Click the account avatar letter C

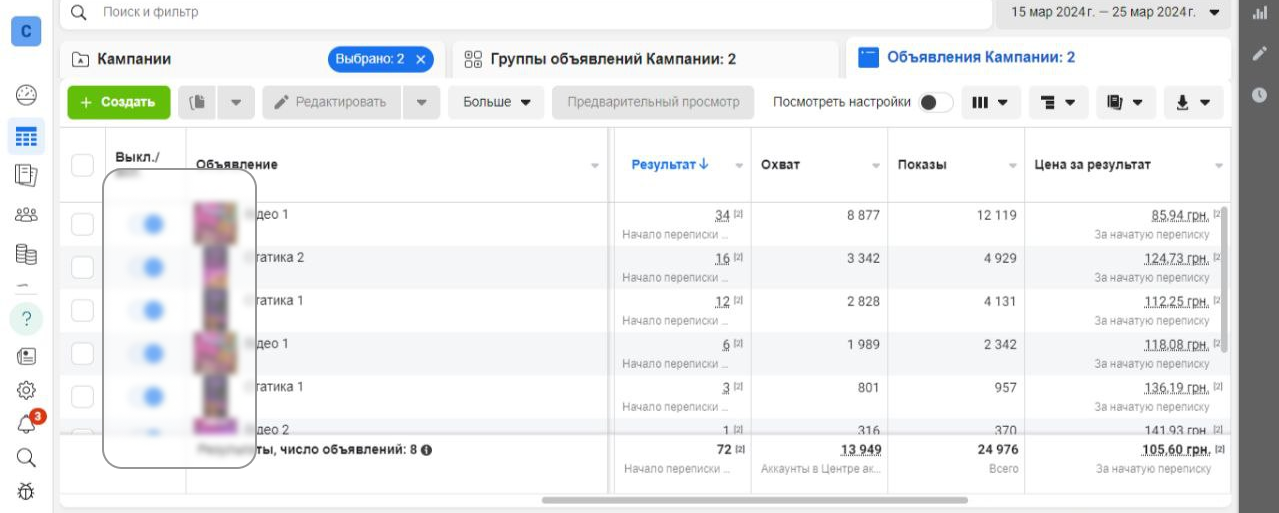coord(26,32)
